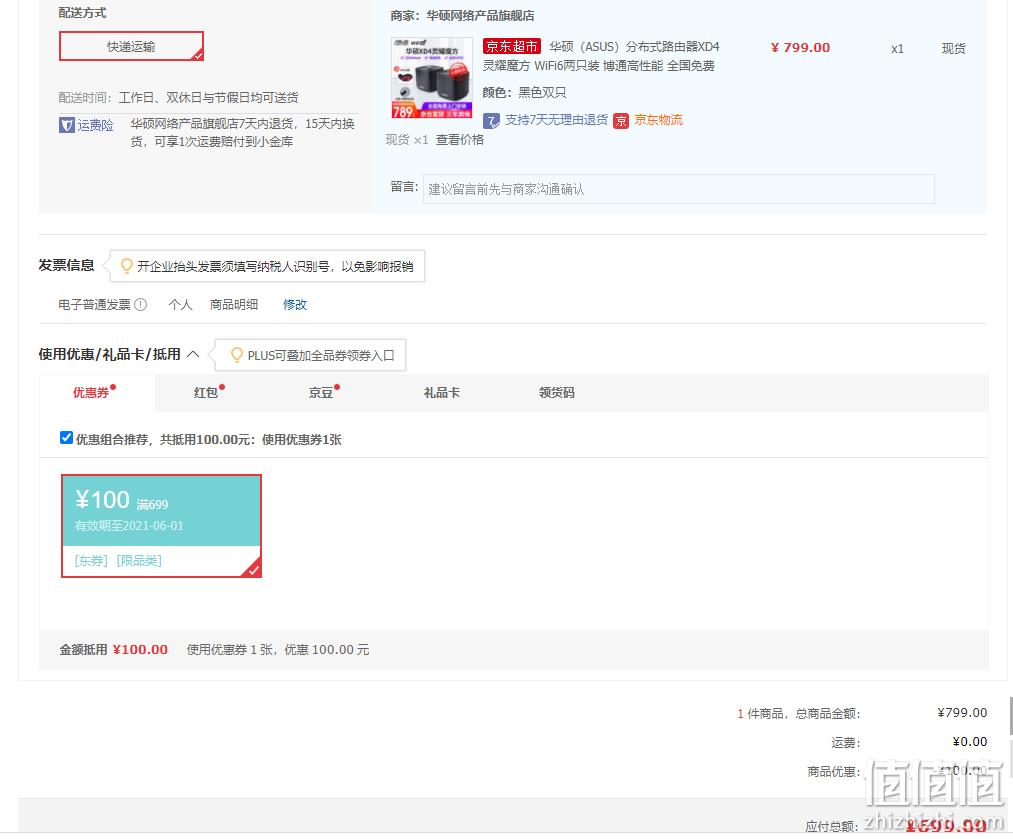Image resolution: width=1013 pixels, height=839 pixels.
Task: Click the 限品类 tag on coupon
Action: coord(139,561)
